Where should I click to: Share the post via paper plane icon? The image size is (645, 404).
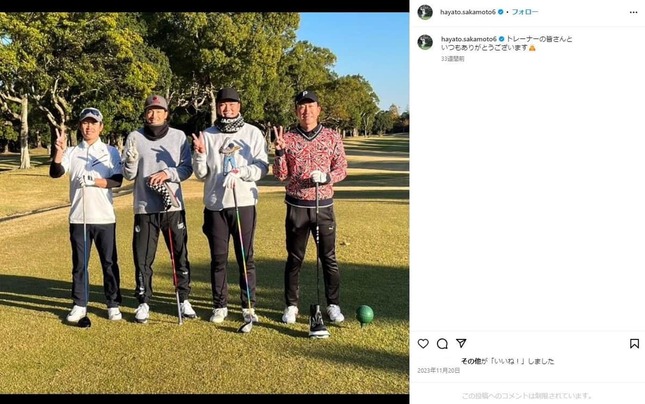461,343
